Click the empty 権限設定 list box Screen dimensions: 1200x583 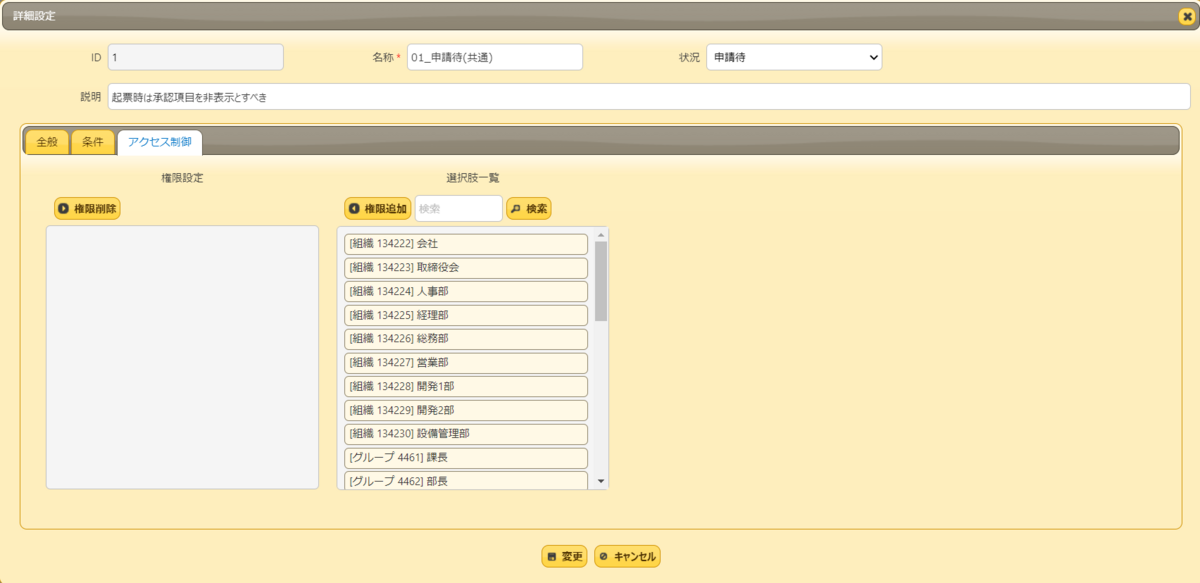pyautogui.click(x=182, y=357)
